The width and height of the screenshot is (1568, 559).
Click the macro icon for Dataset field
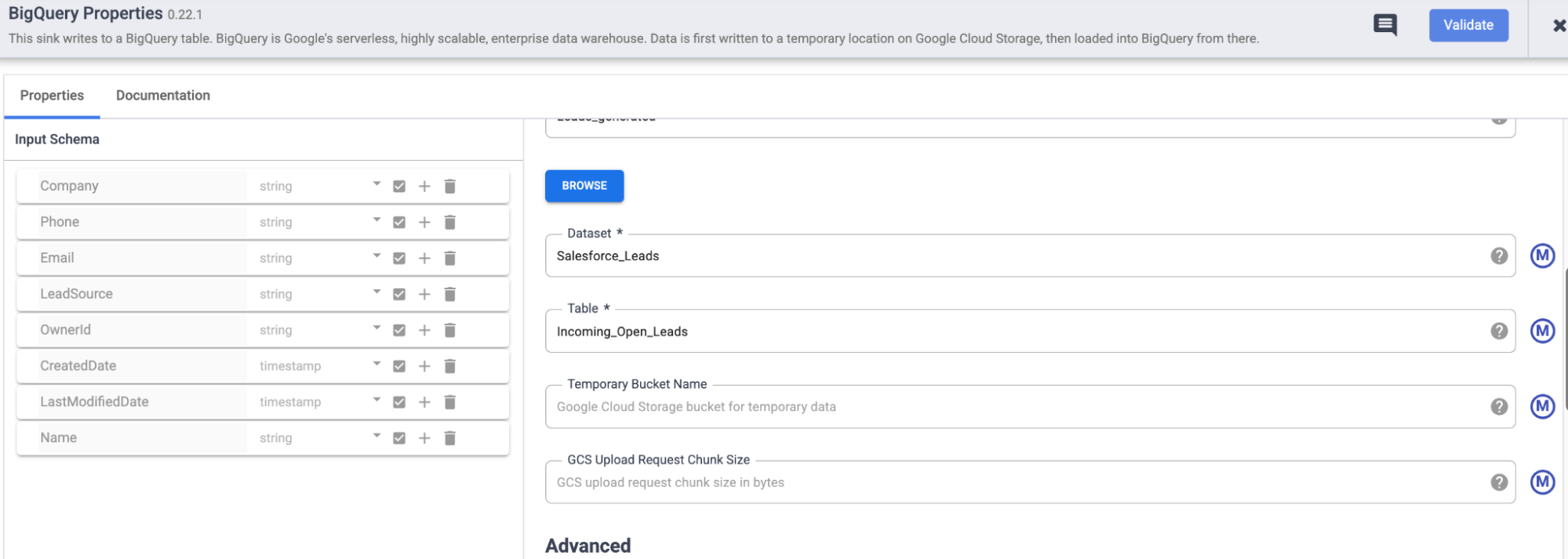tap(1542, 256)
